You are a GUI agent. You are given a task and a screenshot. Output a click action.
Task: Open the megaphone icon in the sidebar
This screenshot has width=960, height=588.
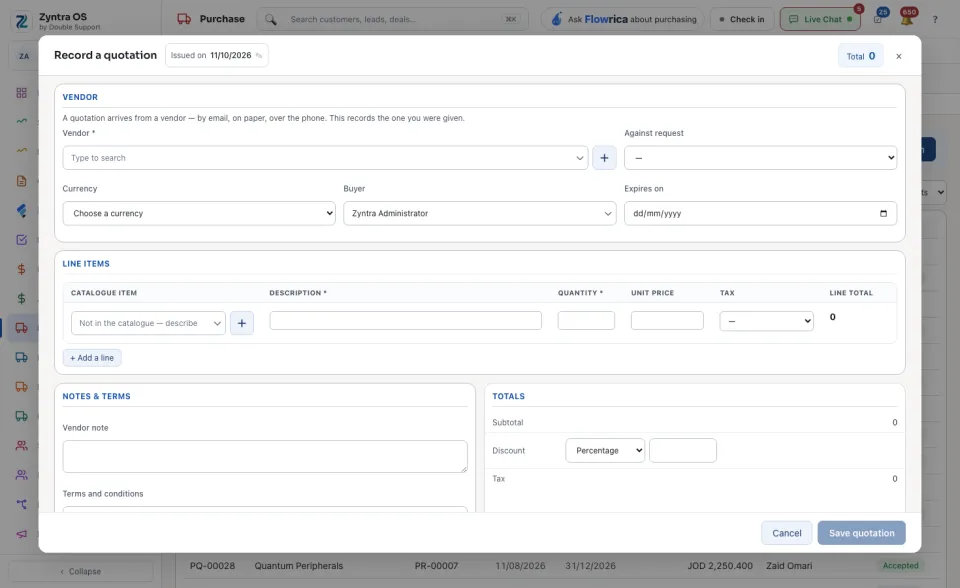pyautogui.click(x=21, y=533)
